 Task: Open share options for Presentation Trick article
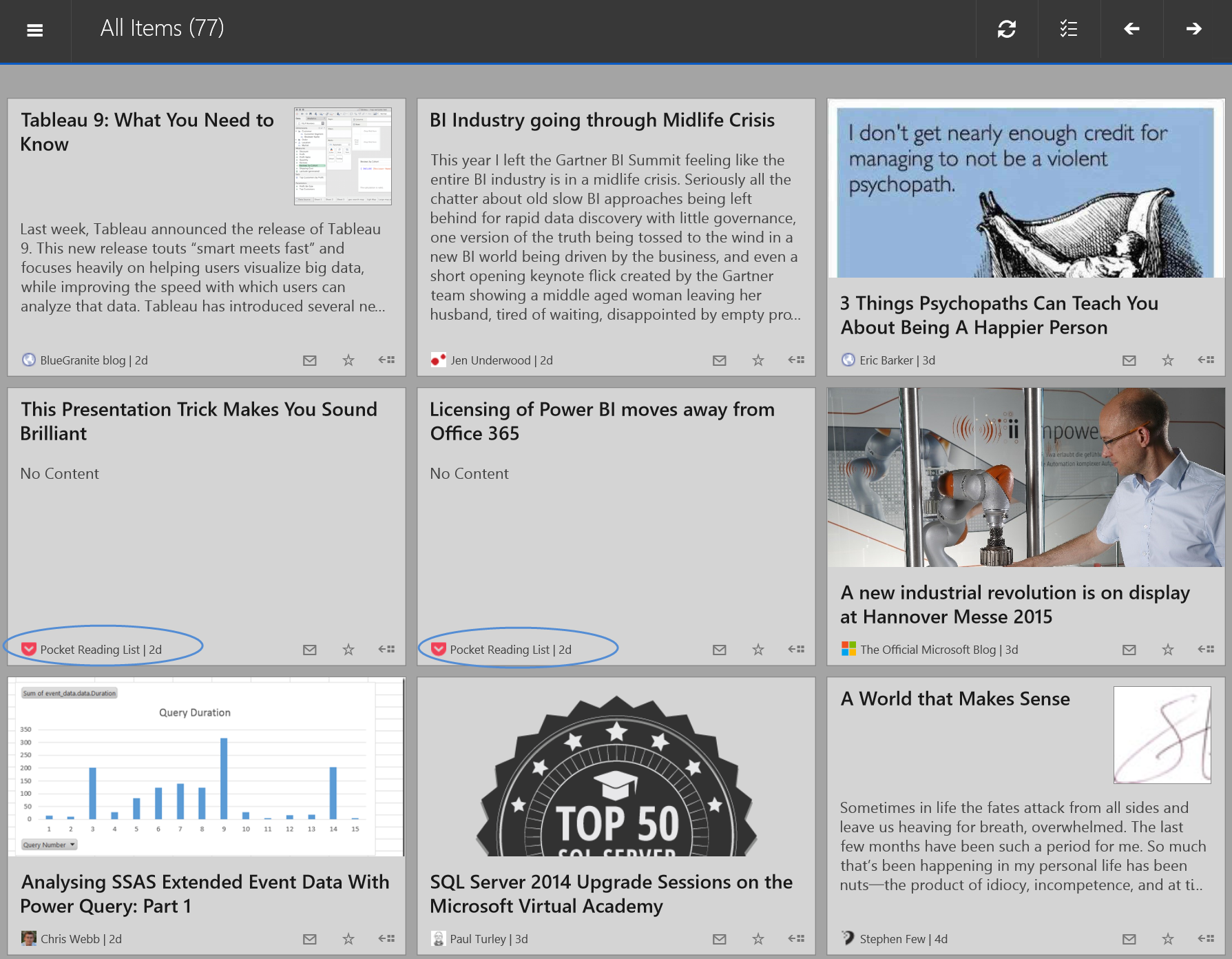pos(386,649)
